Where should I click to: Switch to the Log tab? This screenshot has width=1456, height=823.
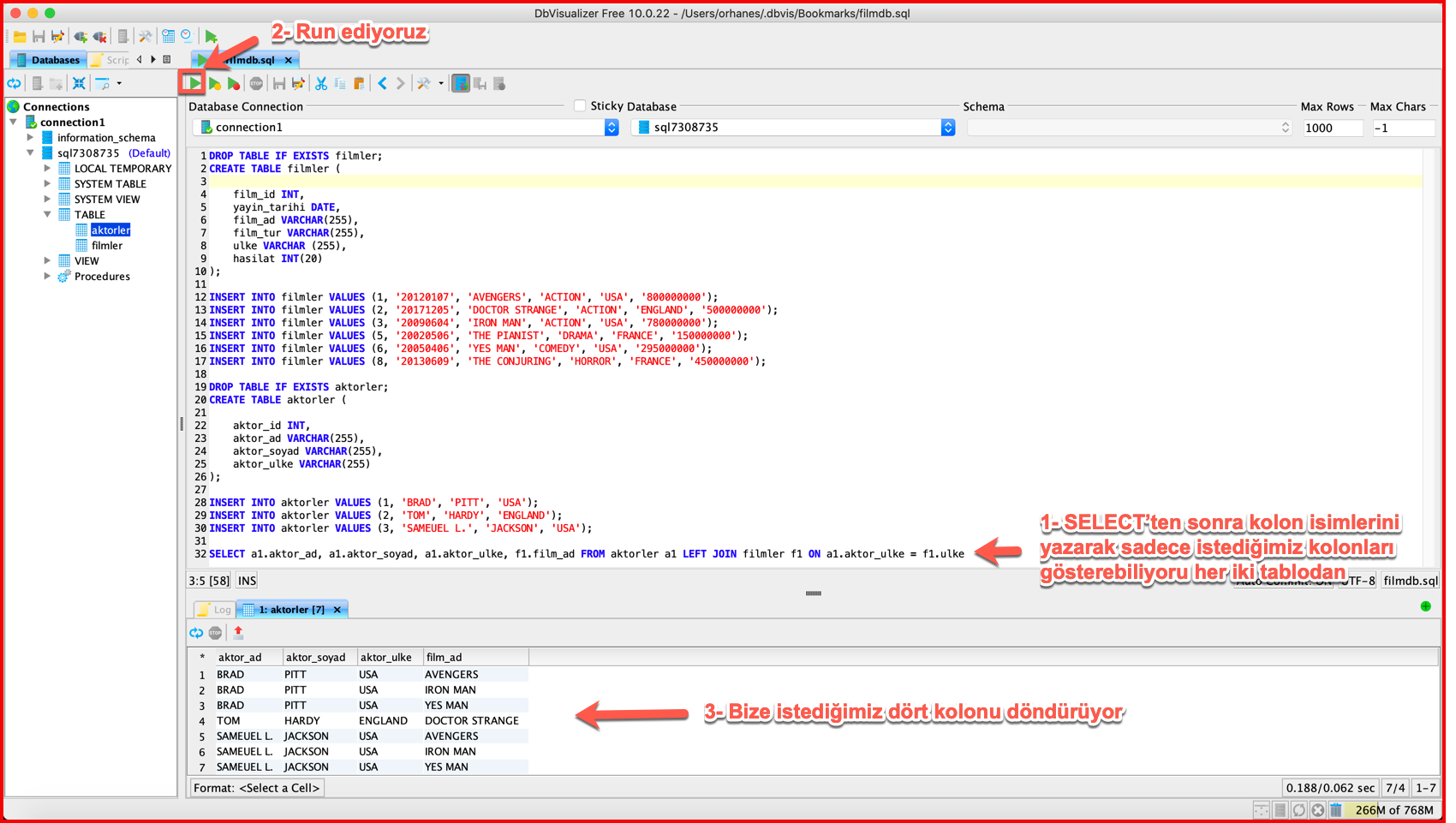click(x=215, y=609)
